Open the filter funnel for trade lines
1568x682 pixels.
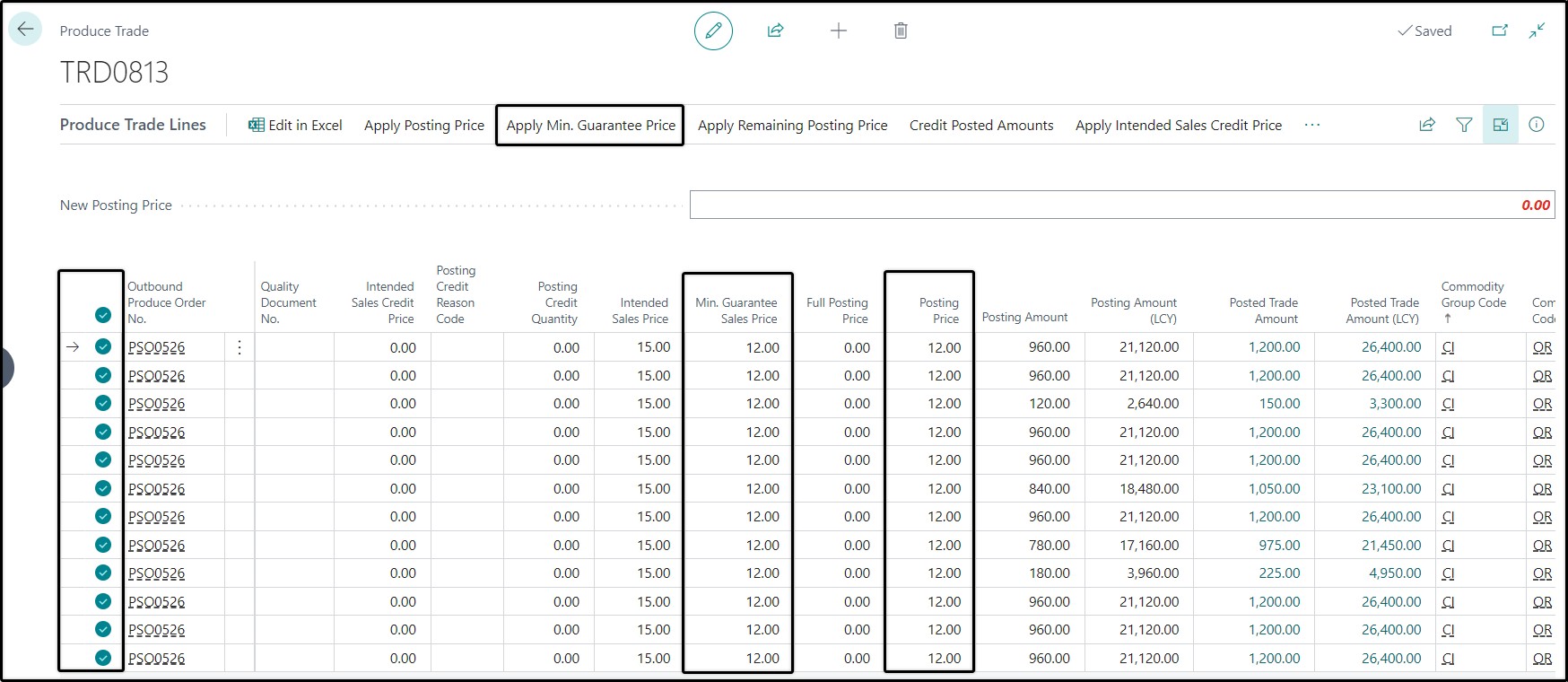(x=1464, y=125)
